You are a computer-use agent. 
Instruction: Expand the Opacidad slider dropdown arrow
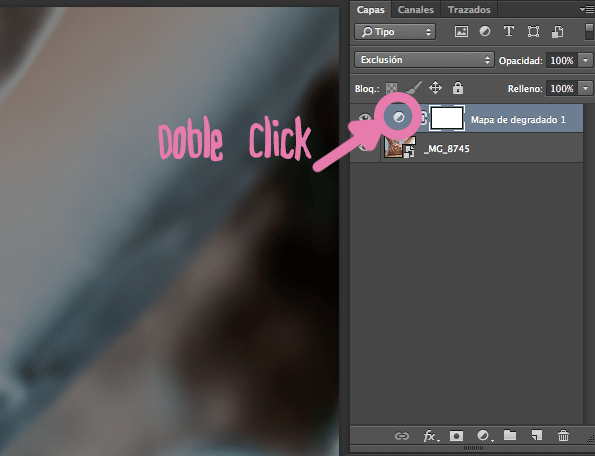586,60
